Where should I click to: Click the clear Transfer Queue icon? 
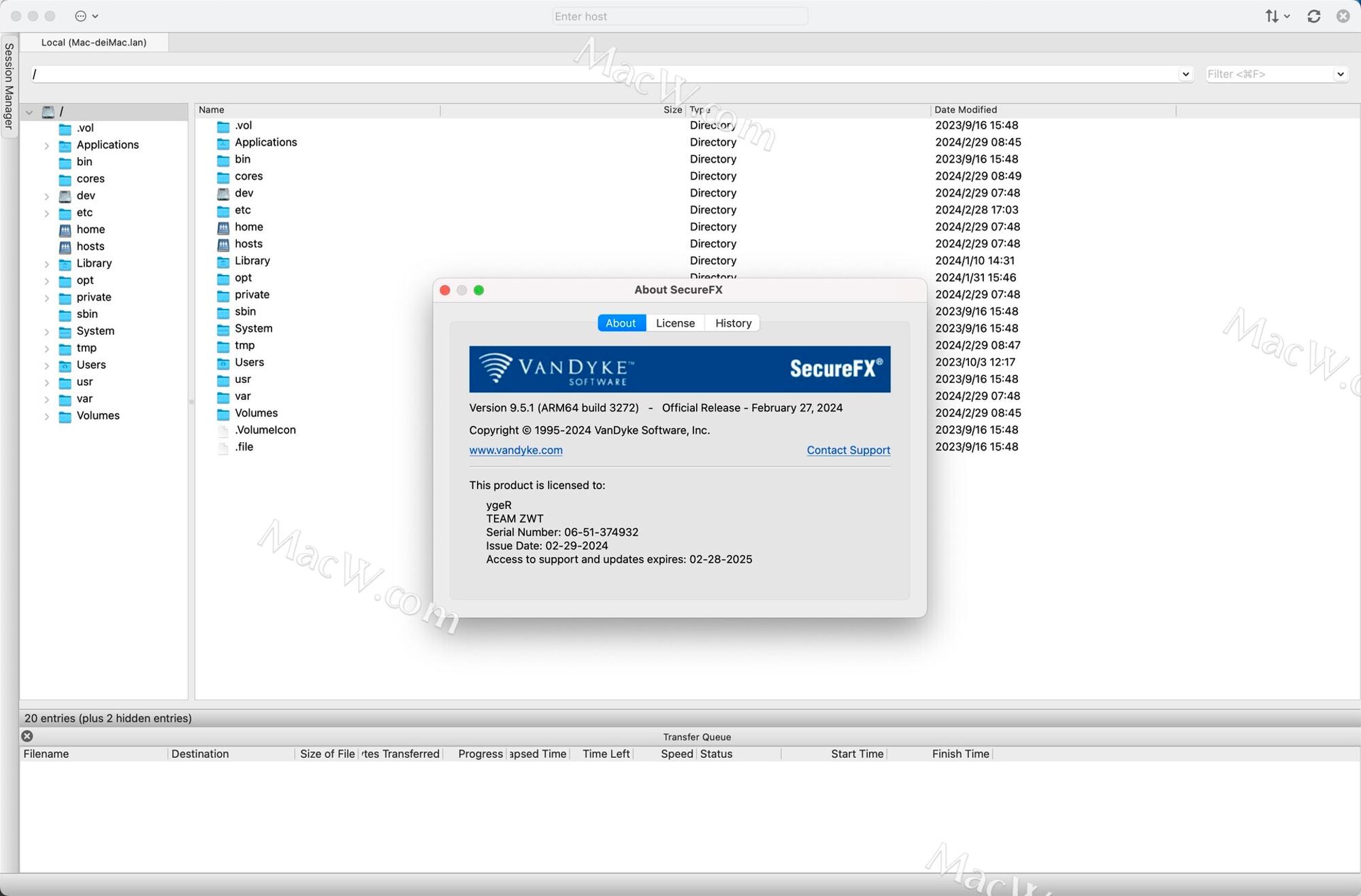pos(27,736)
